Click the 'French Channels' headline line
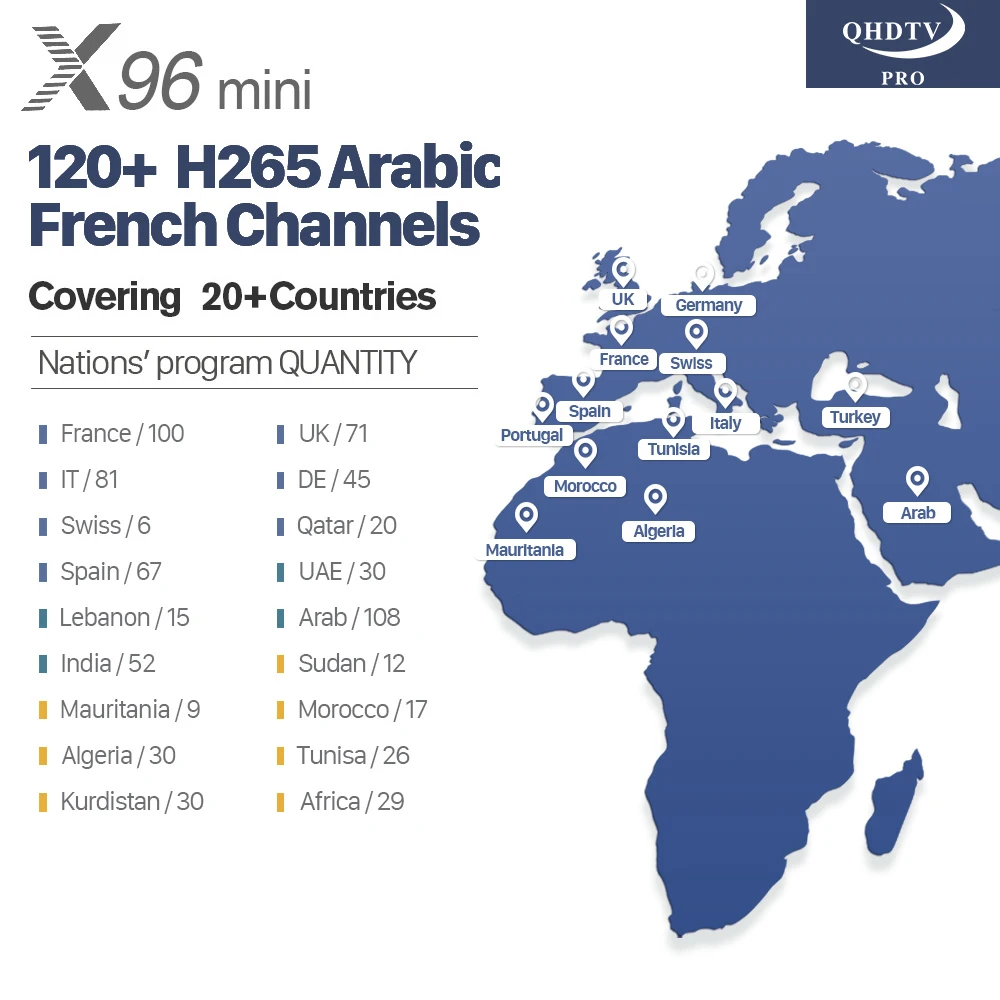 254,224
